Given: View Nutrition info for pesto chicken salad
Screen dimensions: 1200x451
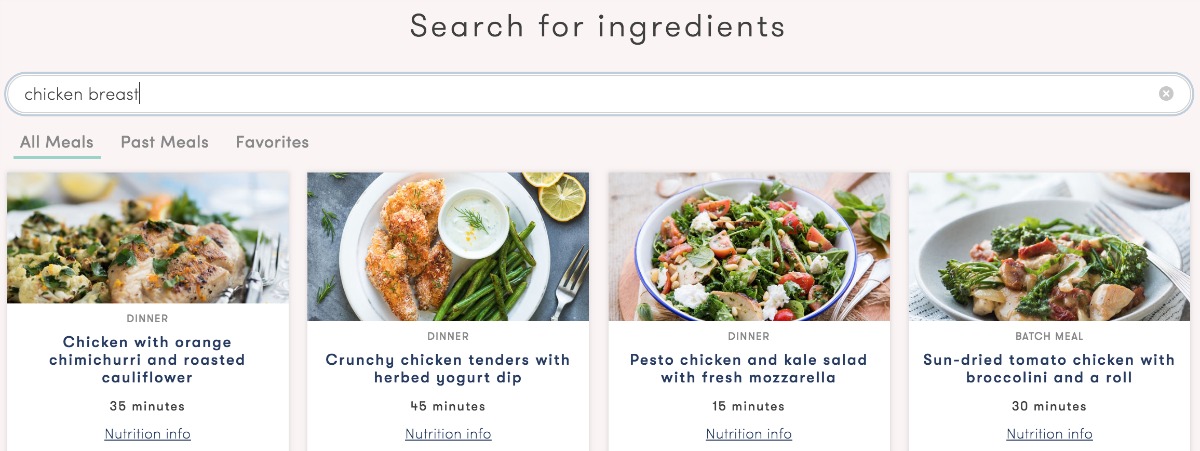Looking at the screenshot, I should 749,434.
